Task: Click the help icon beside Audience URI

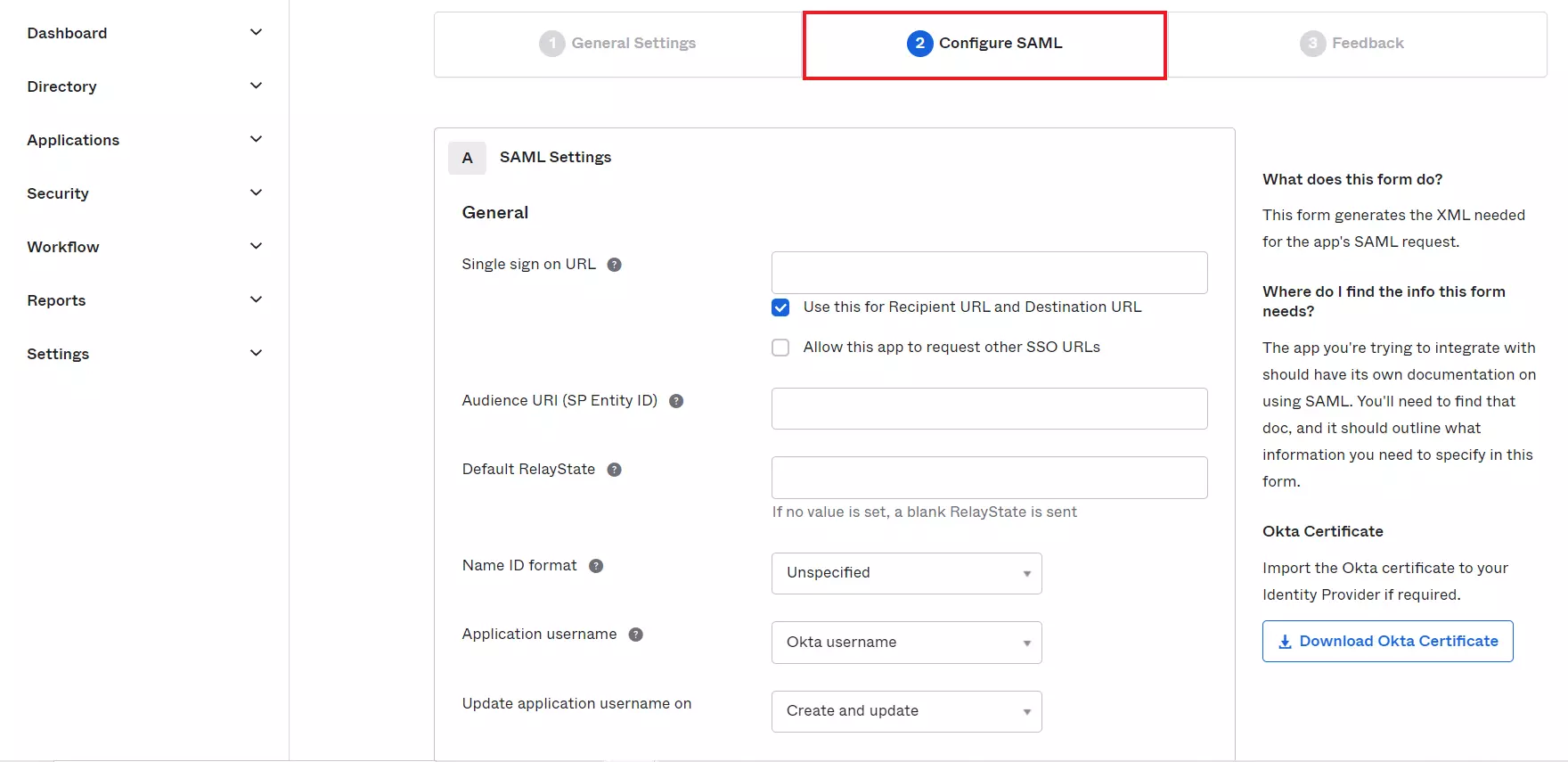Action: (x=676, y=401)
